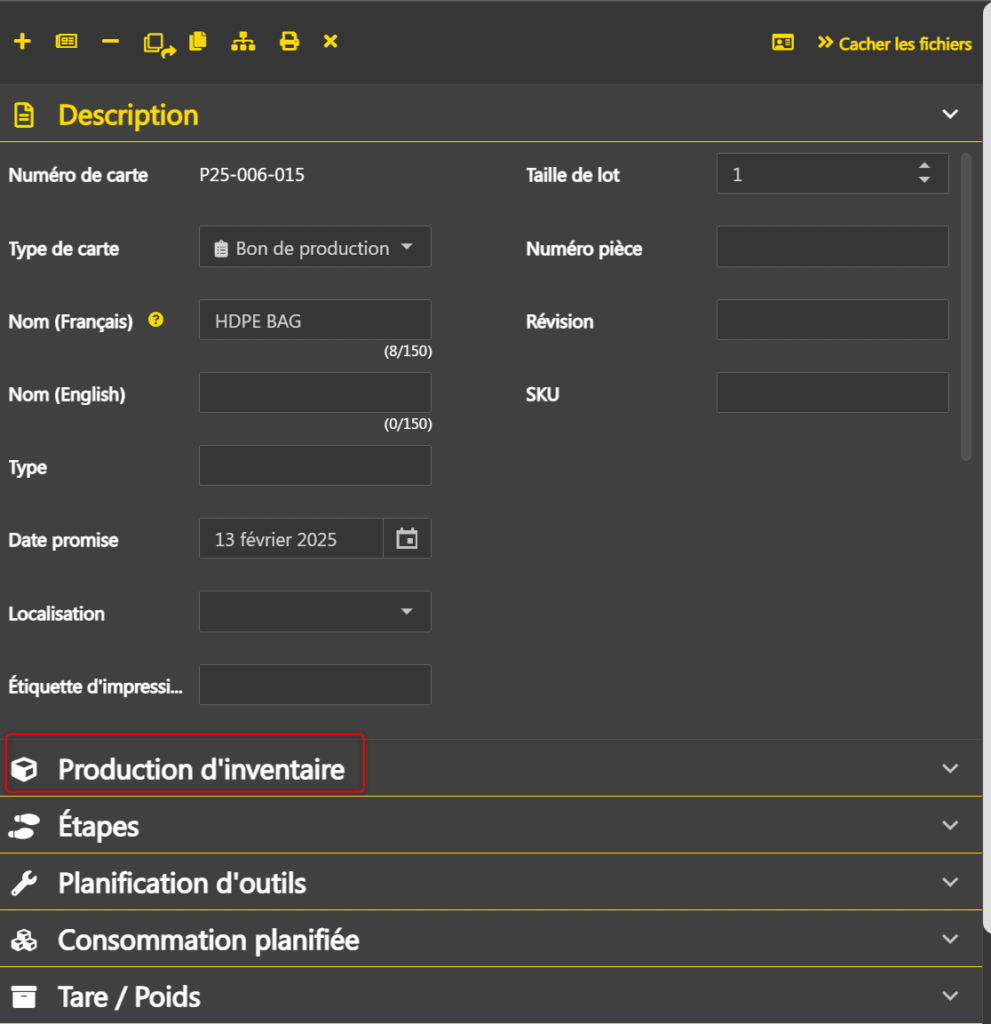
Task: Increase the Taille de lot stepper value
Action: click(x=924, y=166)
